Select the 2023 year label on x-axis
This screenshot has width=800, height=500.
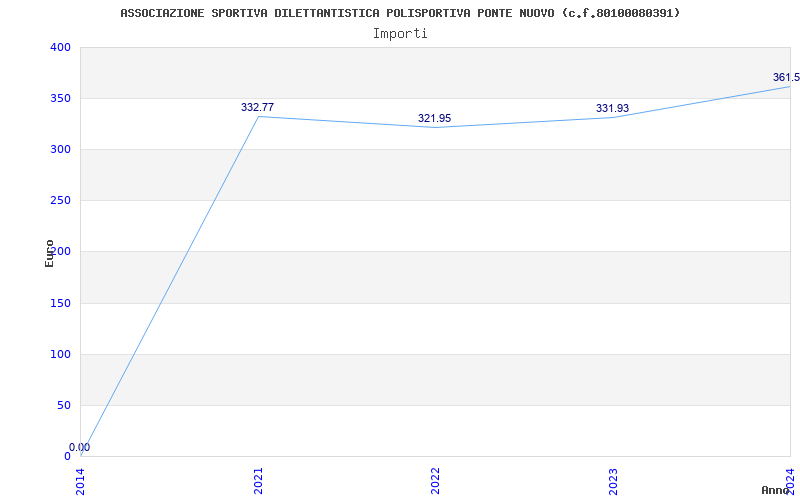pos(613,480)
